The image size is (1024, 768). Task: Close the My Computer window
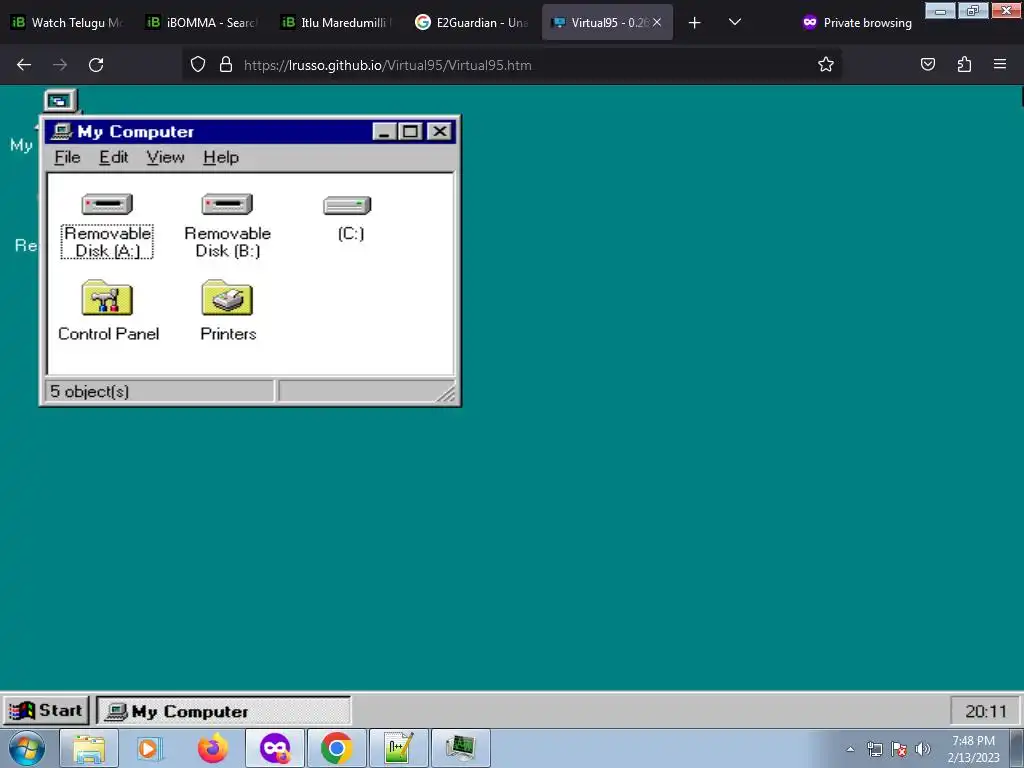pyautogui.click(x=440, y=132)
